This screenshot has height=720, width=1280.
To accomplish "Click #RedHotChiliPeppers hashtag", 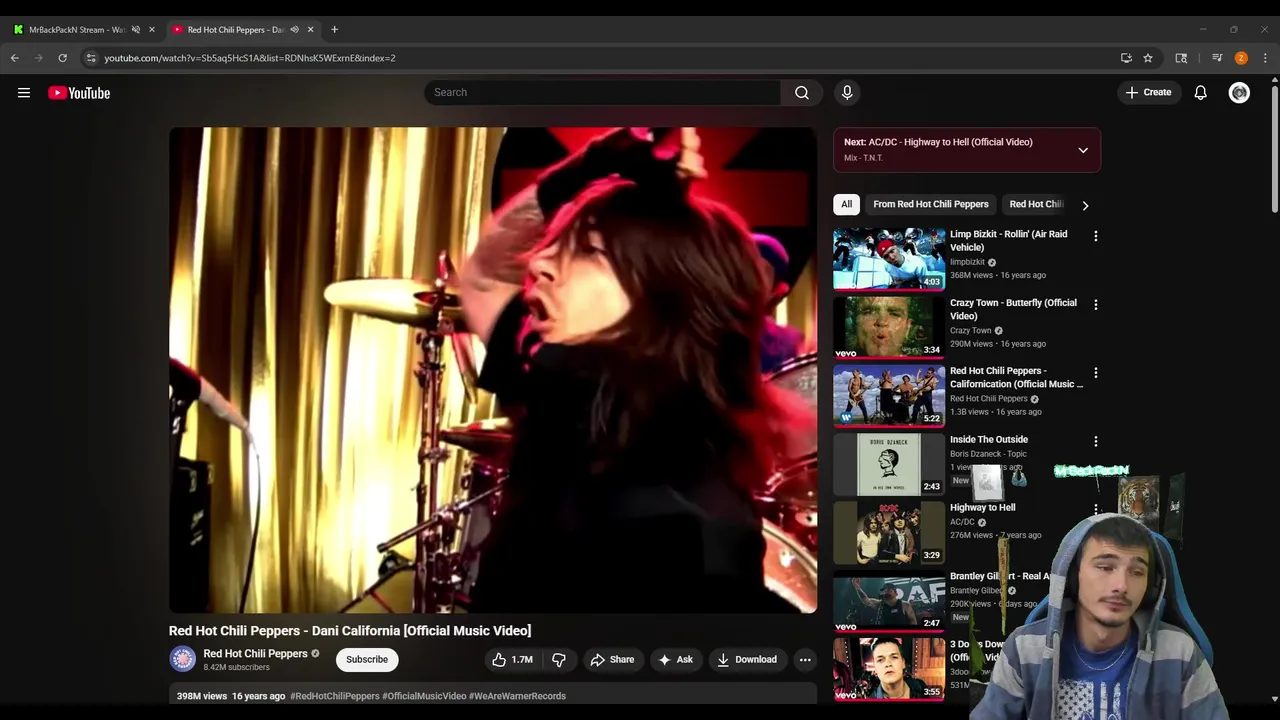I will point(335,696).
